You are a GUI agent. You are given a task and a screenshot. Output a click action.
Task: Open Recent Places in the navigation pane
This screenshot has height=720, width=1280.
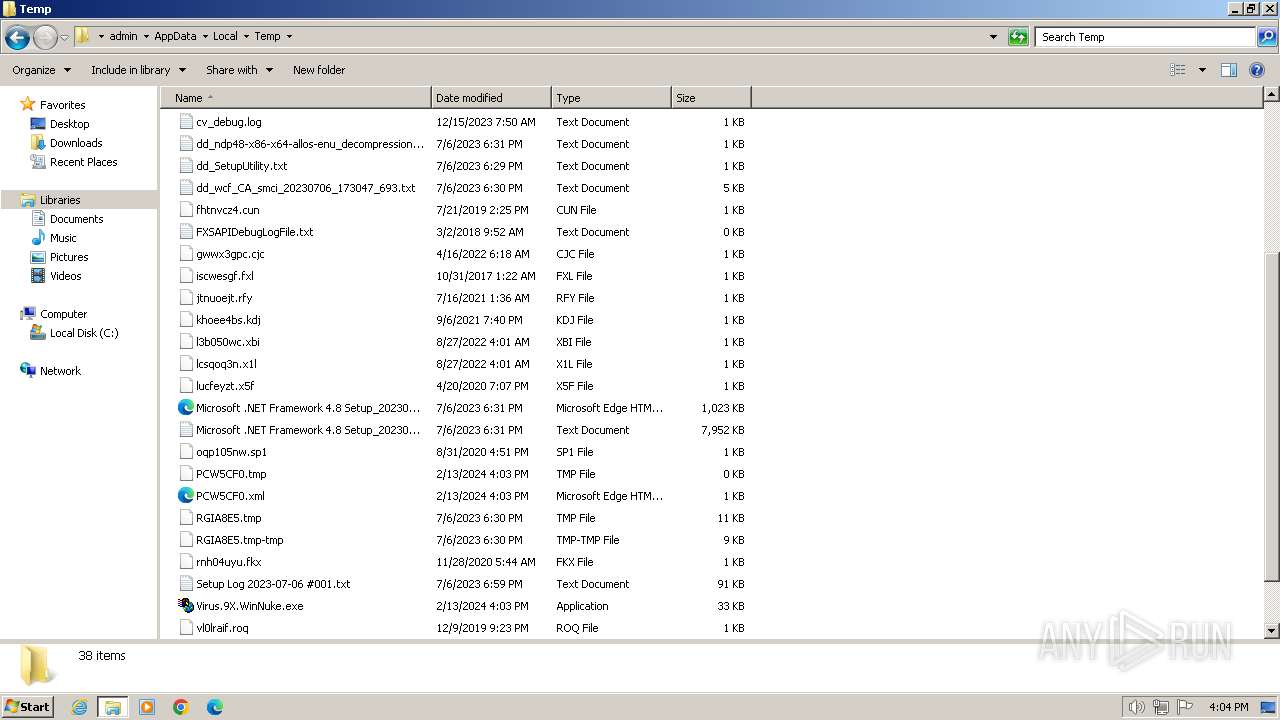[x=83, y=162]
